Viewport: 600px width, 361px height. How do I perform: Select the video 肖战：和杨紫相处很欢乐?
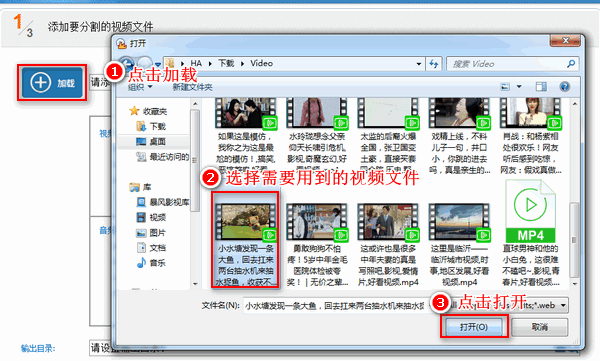pyautogui.click(x=530, y=136)
